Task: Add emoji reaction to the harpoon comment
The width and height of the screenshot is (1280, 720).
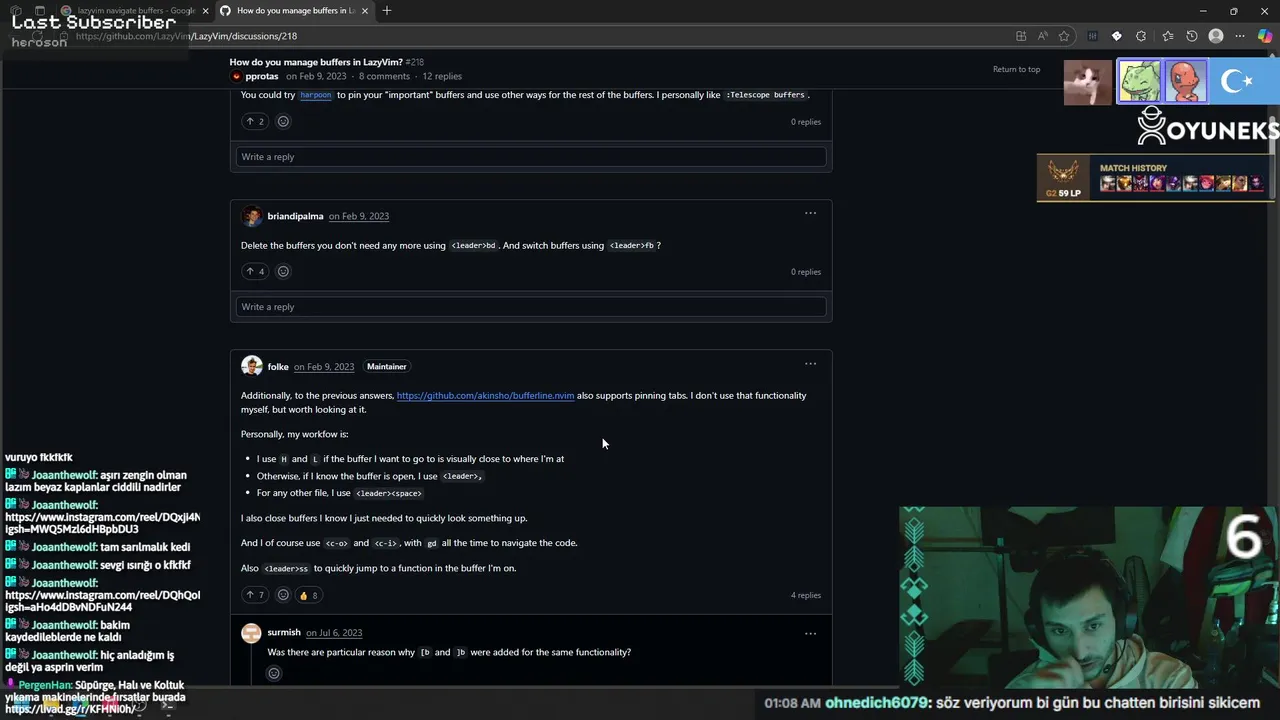Action: (283, 122)
